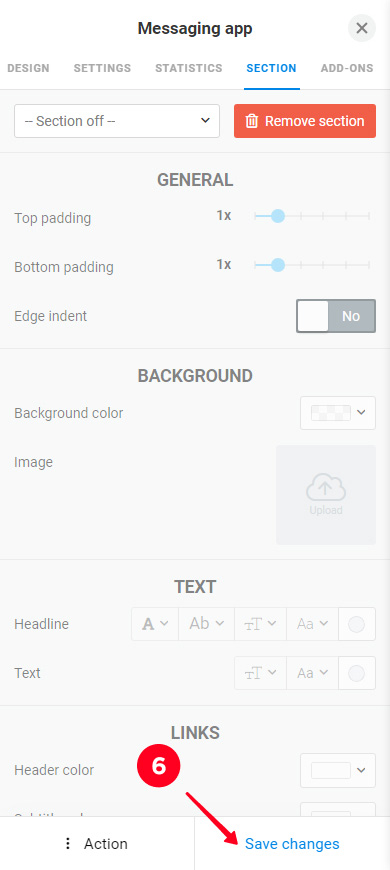Click the trash icon in Remove section

[x=251, y=121]
